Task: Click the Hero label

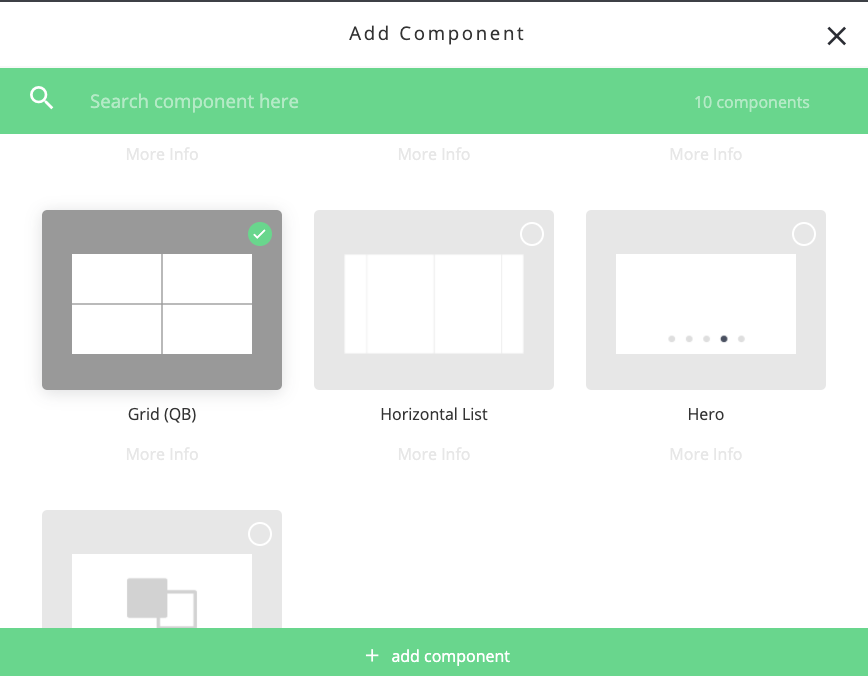Action: (706, 414)
